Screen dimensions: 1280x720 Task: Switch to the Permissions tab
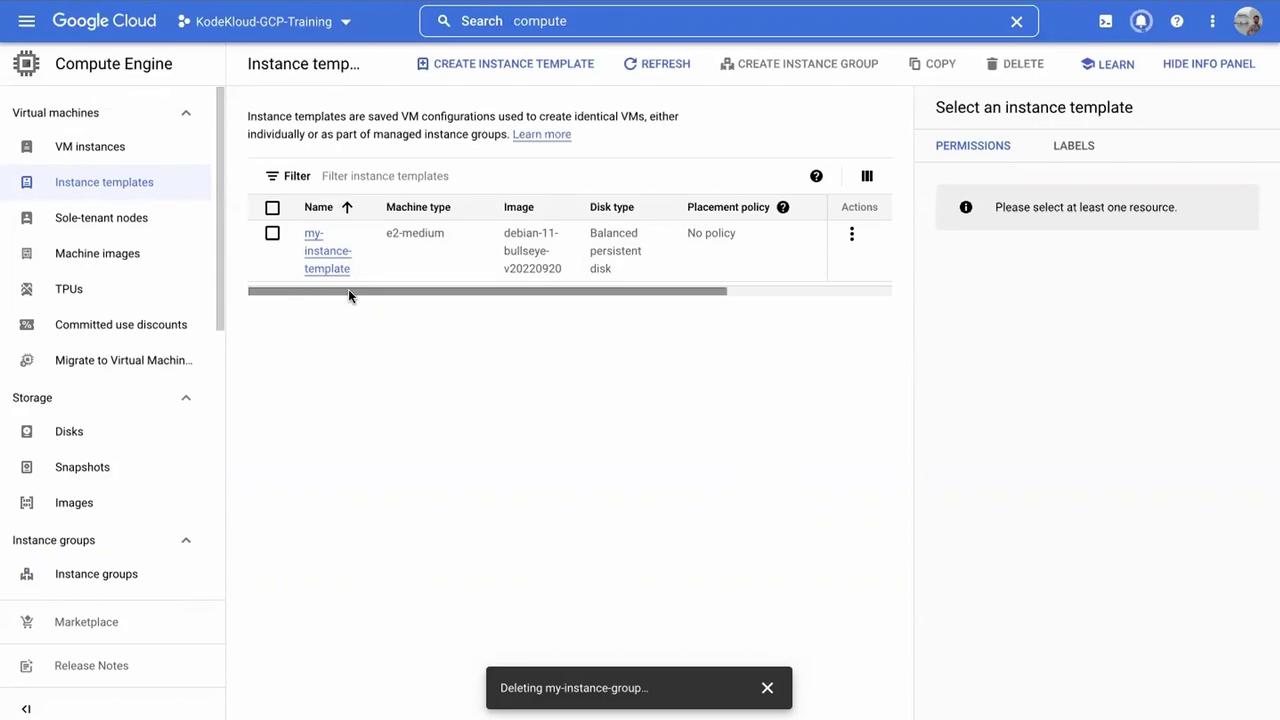(973, 146)
